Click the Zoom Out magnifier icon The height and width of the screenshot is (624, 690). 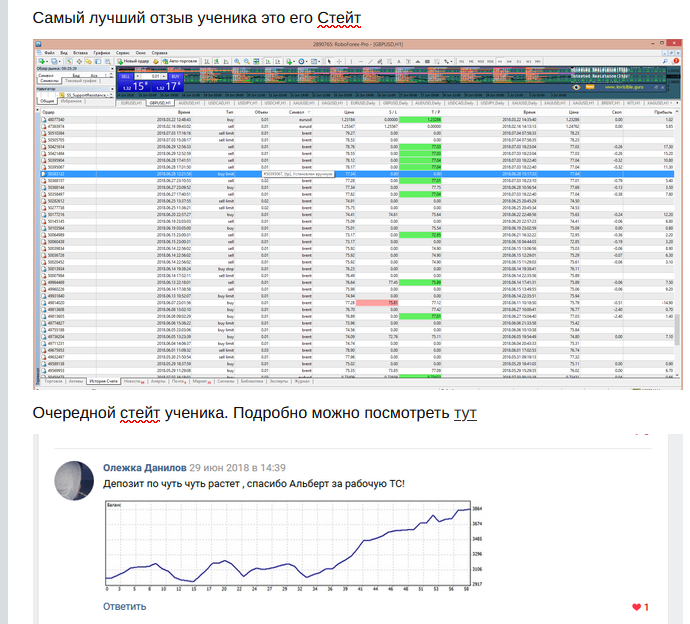pos(246,62)
